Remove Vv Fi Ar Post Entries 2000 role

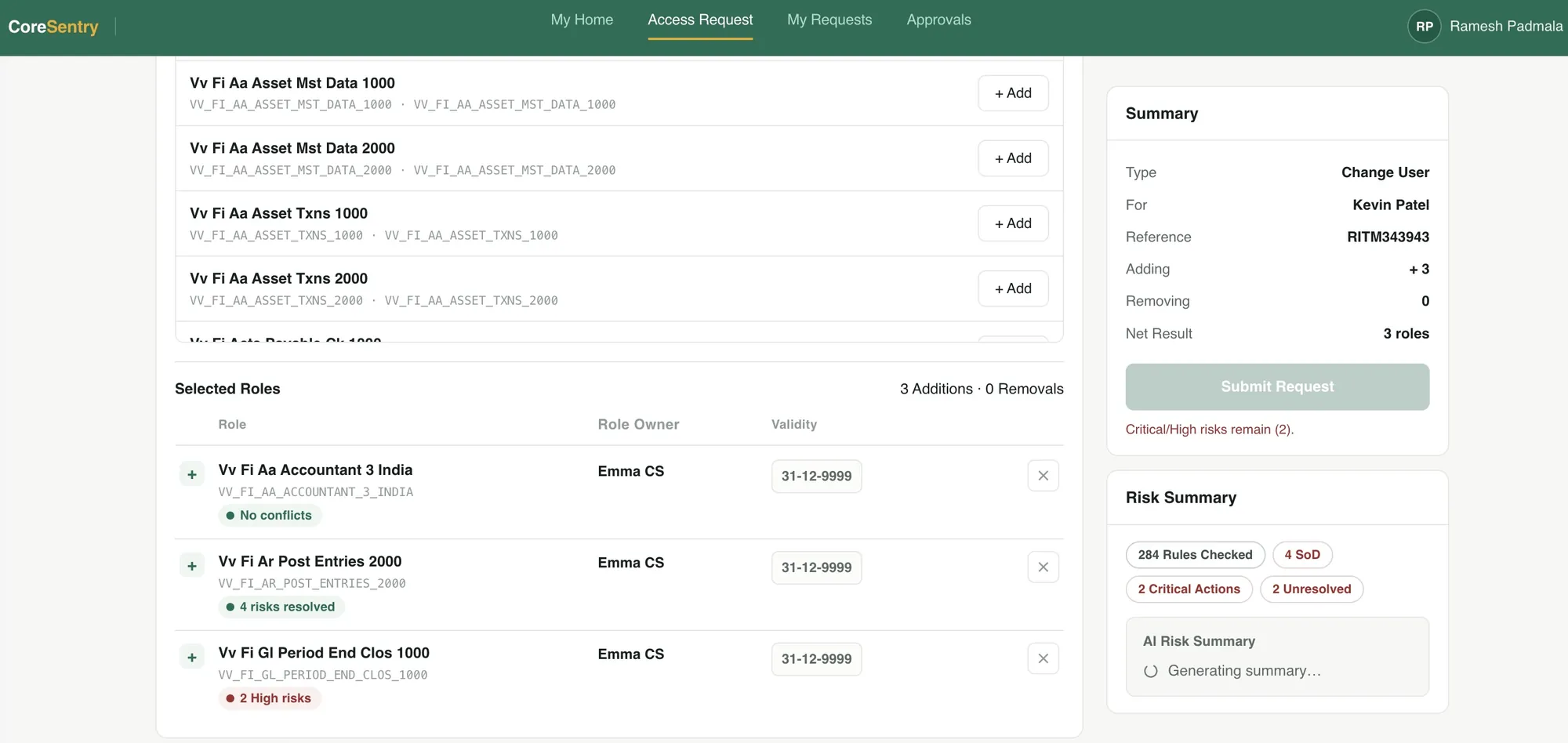[x=1043, y=567]
